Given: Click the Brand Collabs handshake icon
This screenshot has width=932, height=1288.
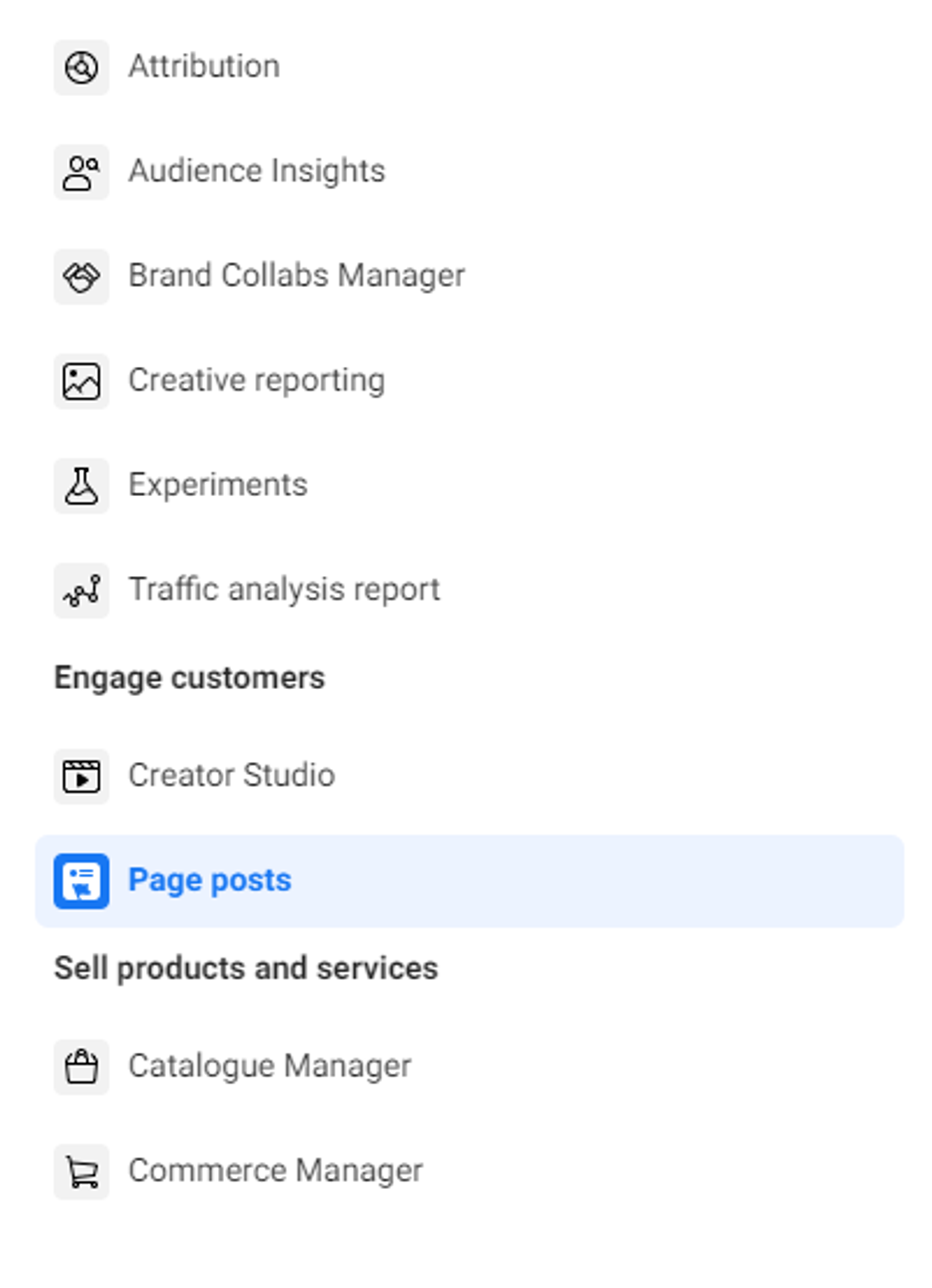Looking at the screenshot, I should (81, 276).
